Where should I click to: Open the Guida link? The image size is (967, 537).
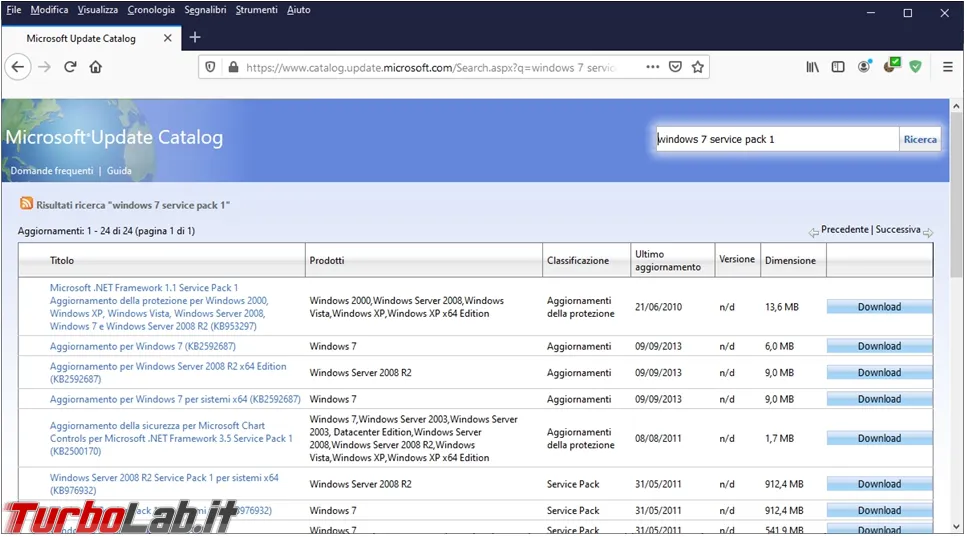tap(119, 171)
